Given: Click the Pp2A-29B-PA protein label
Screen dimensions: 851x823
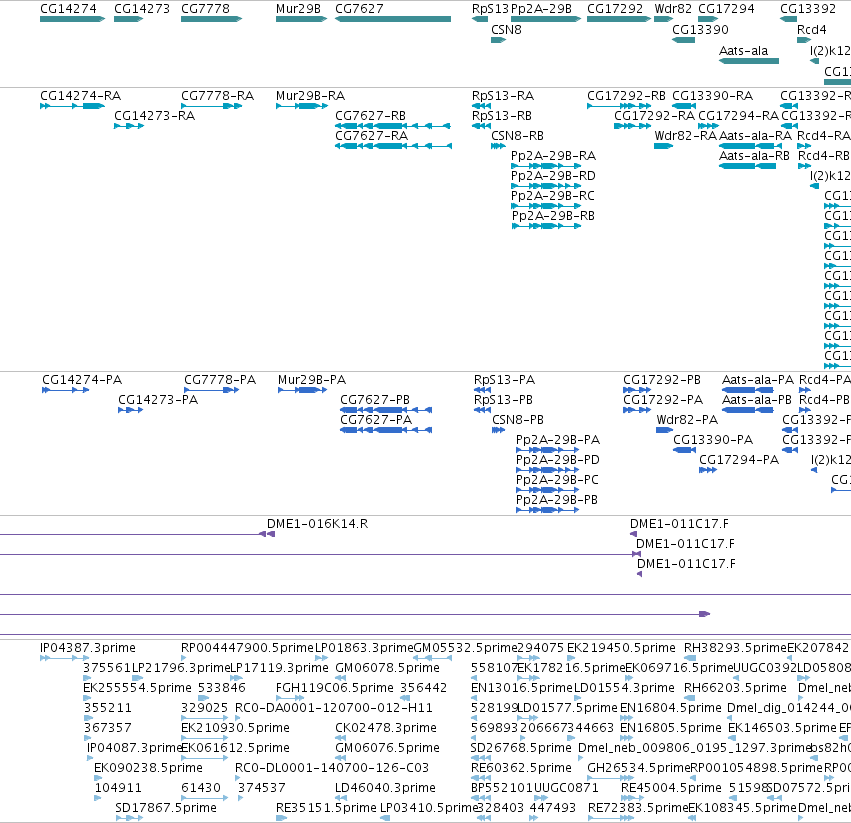Looking at the screenshot, I should pyautogui.click(x=558, y=440).
